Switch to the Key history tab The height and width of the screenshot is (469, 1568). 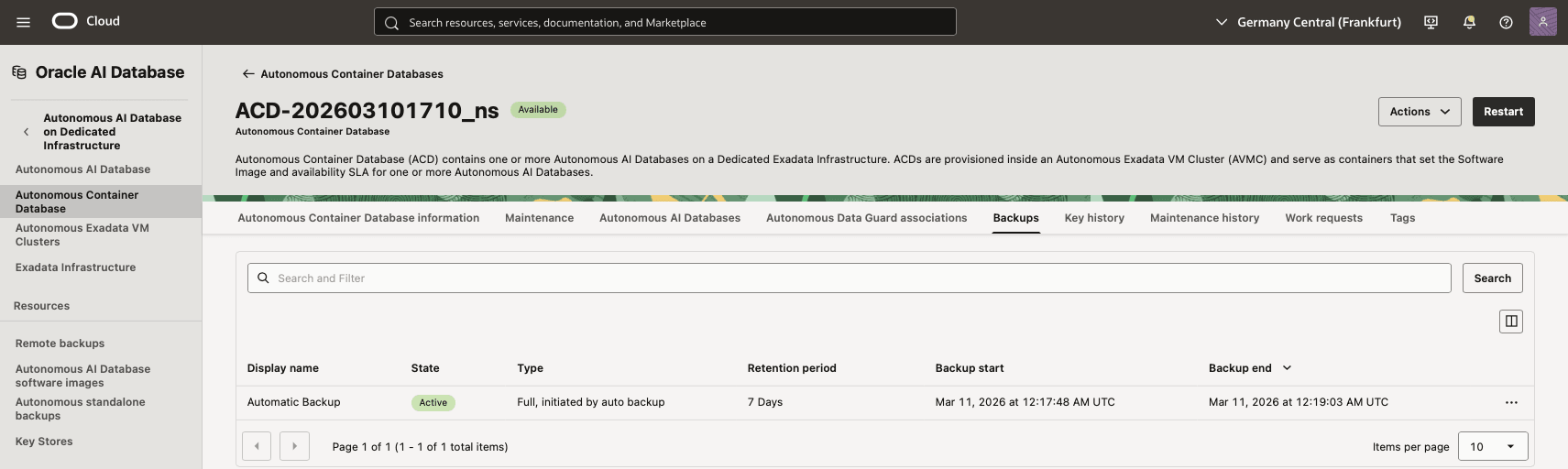coord(1094,218)
